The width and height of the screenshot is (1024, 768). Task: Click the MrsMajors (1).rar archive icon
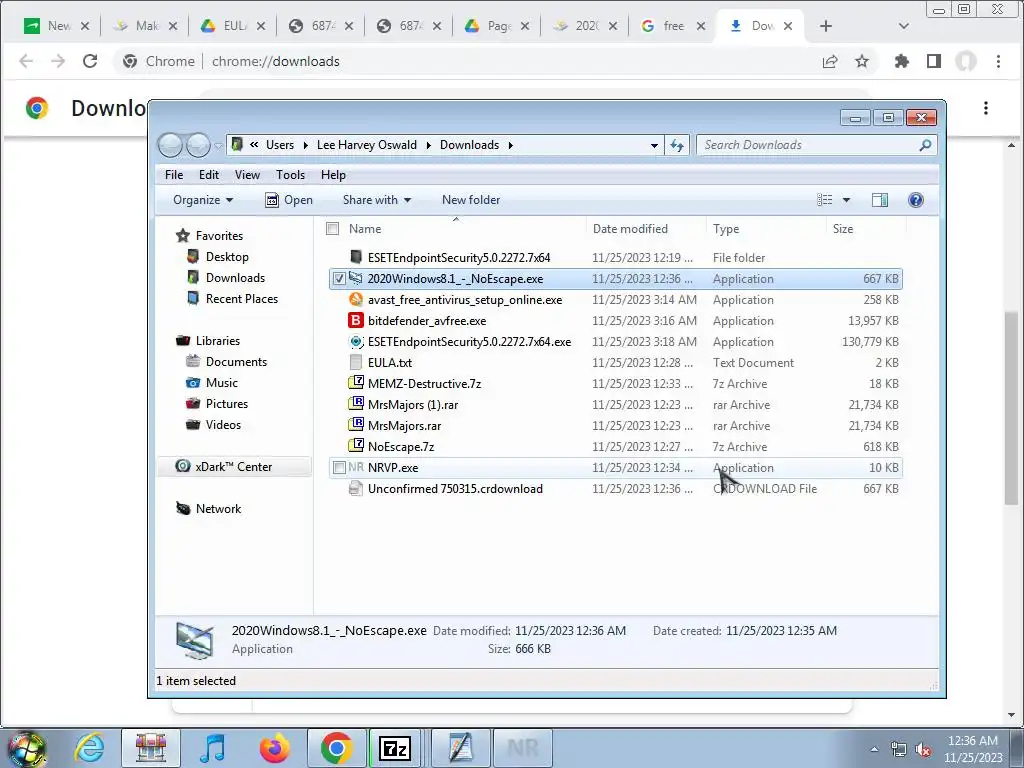click(x=356, y=404)
